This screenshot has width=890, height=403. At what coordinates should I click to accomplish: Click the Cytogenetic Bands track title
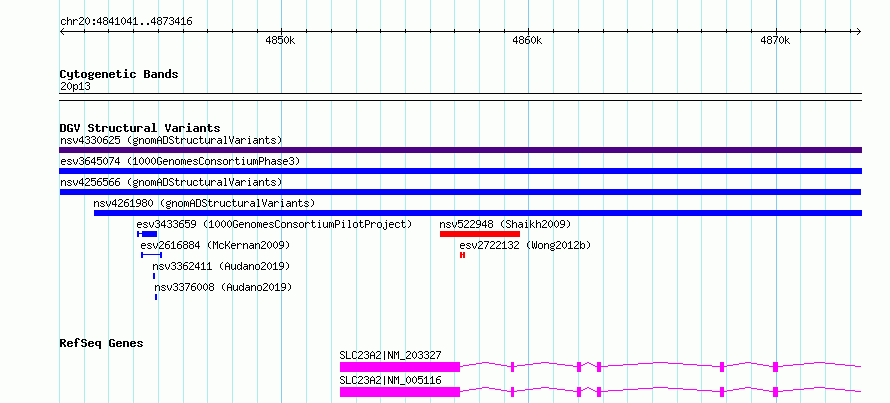(119, 74)
